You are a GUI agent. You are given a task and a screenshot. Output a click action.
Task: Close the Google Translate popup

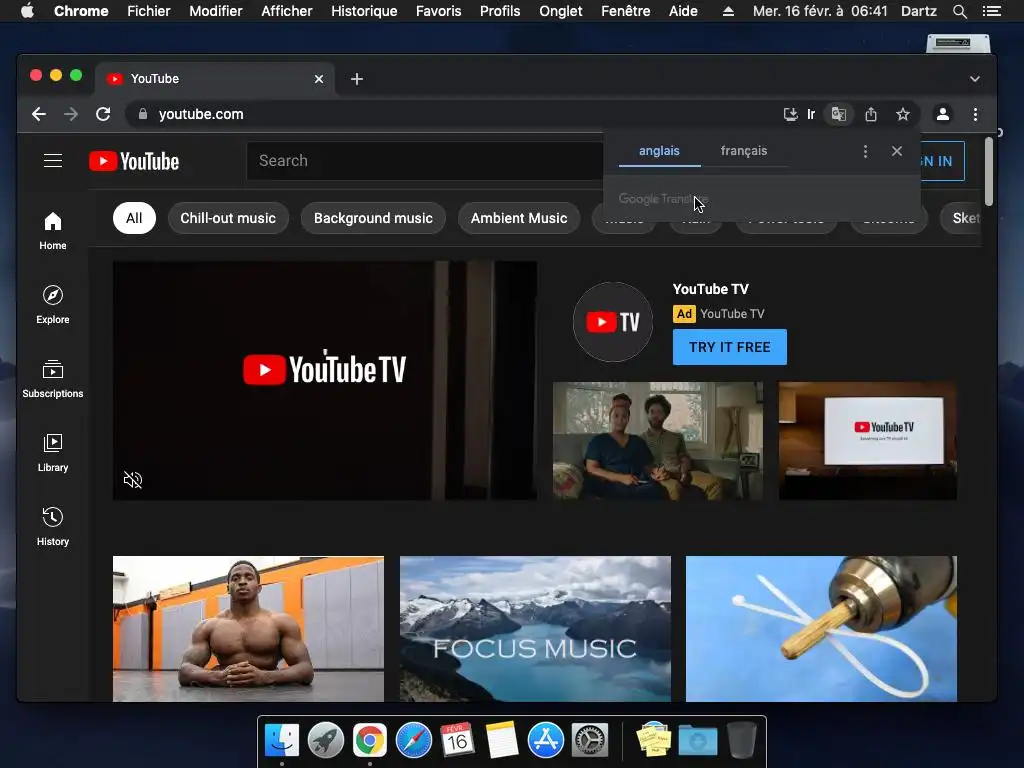(x=897, y=151)
